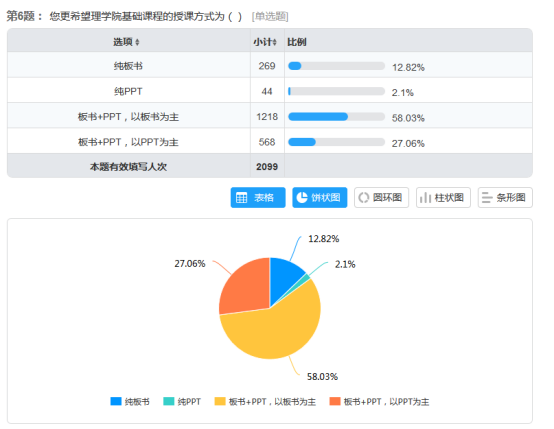
Task: Switch to 柱状图 column chart
Action: [443, 198]
